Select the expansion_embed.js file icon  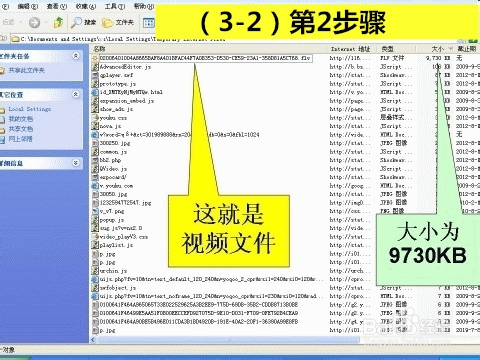pos(95,101)
